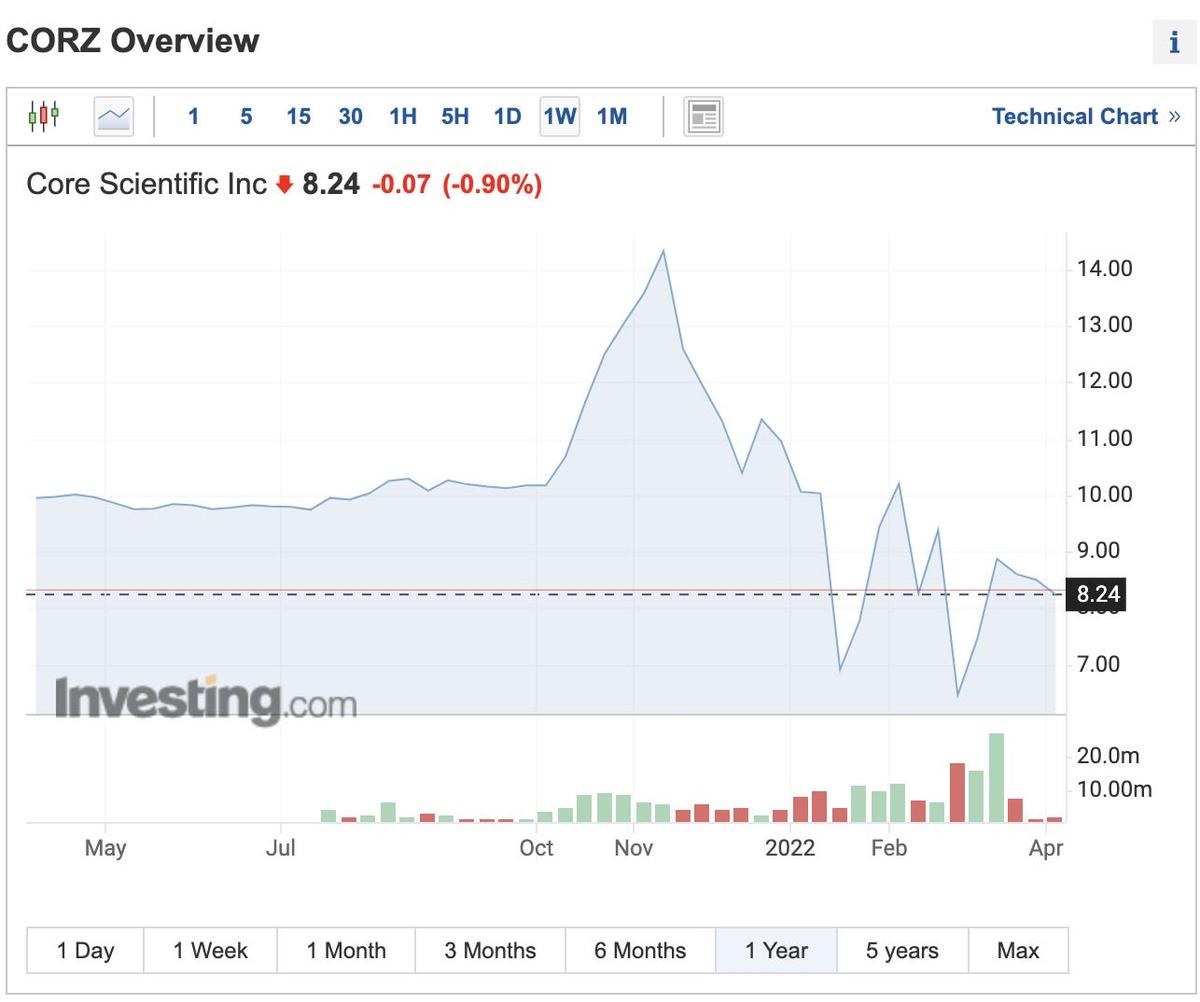
Task: Click the 5 years range button
Action: (x=901, y=950)
